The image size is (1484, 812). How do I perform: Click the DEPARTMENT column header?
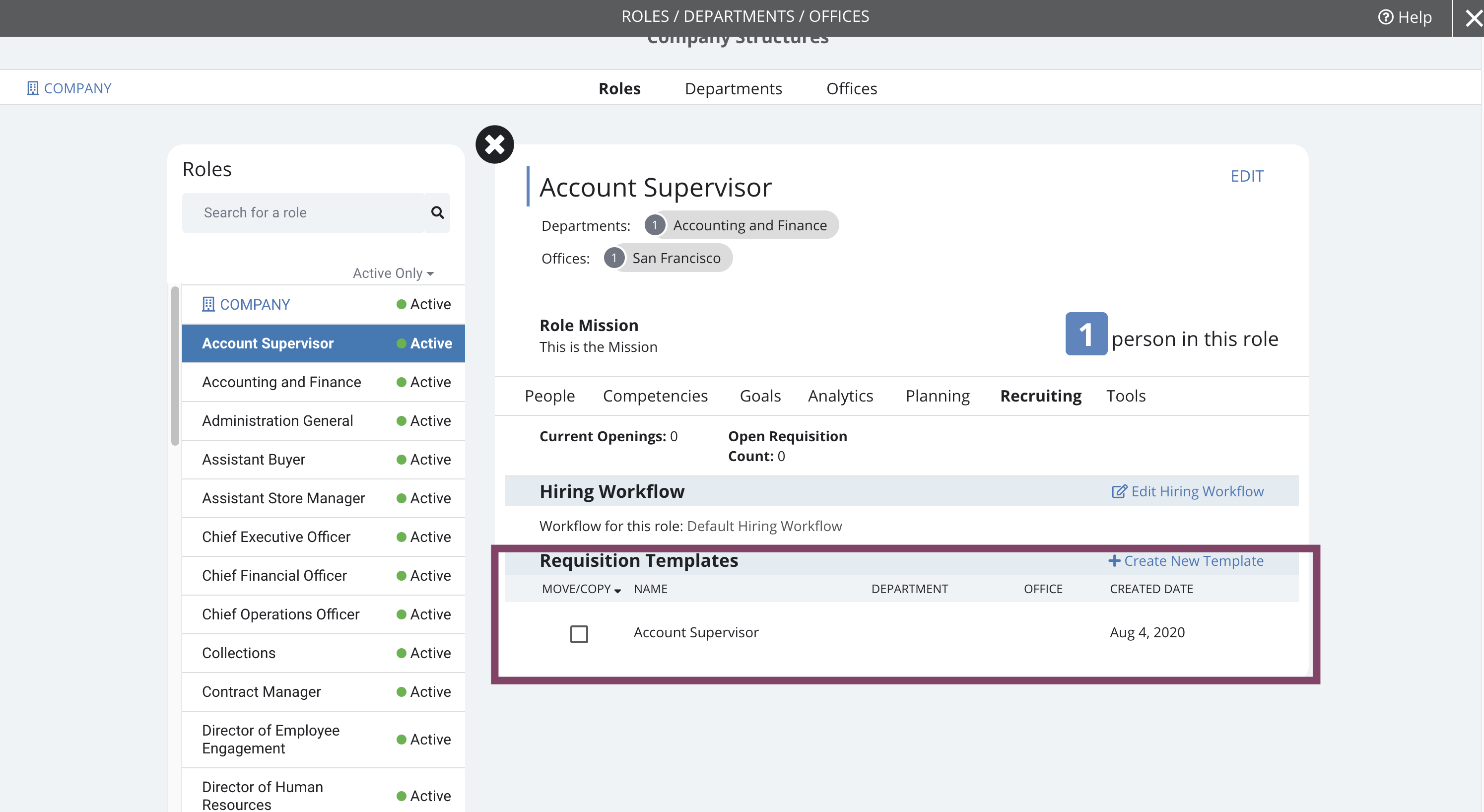click(909, 589)
